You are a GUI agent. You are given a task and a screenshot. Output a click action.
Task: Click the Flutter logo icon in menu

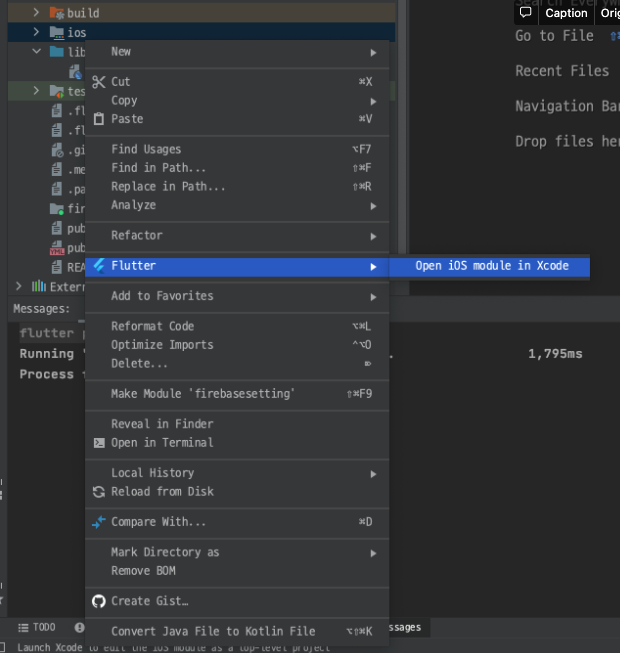[99, 266]
